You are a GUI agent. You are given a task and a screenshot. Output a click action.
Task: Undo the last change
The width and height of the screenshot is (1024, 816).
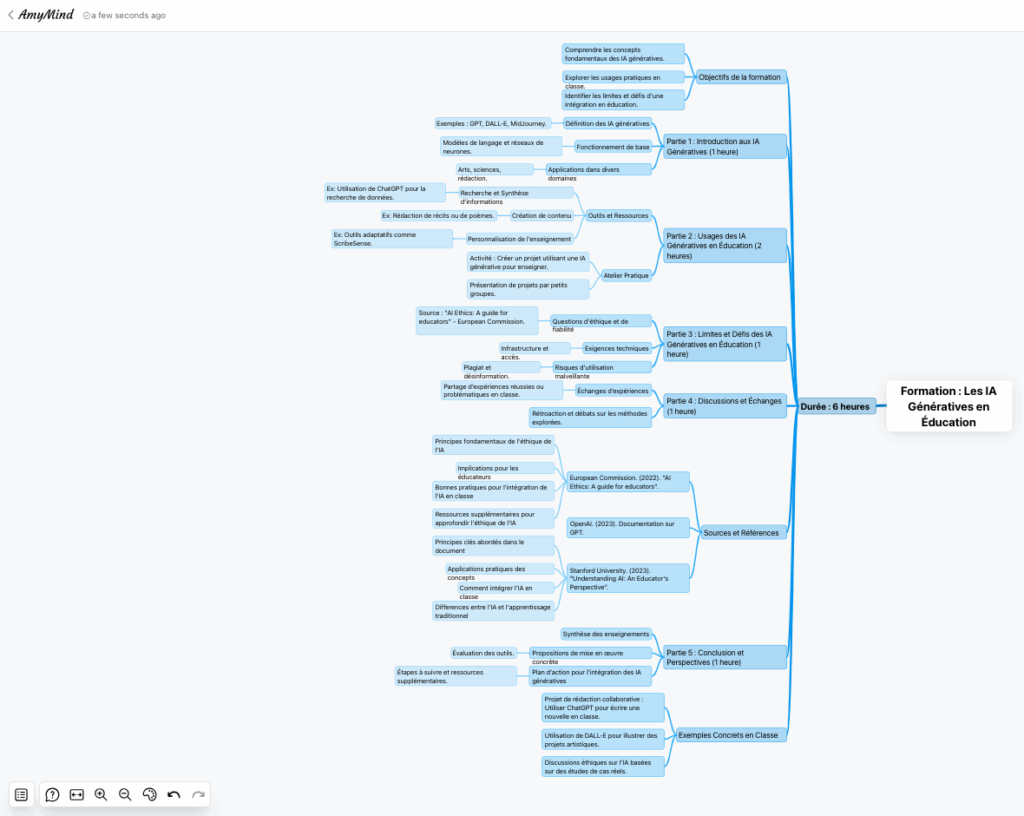point(174,794)
